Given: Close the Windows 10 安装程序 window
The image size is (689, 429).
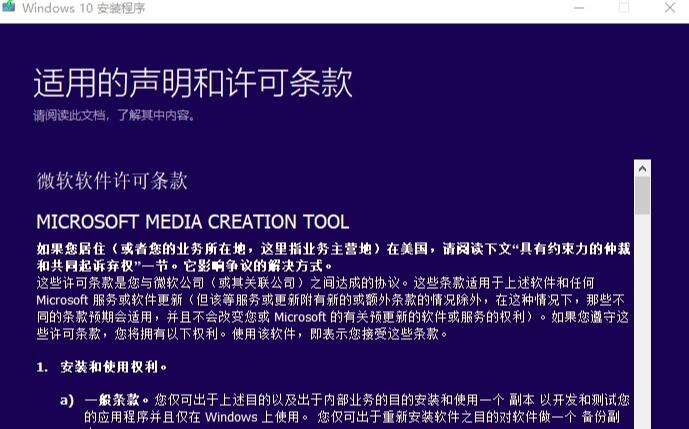Looking at the screenshot, I should [x=670, y=8].
